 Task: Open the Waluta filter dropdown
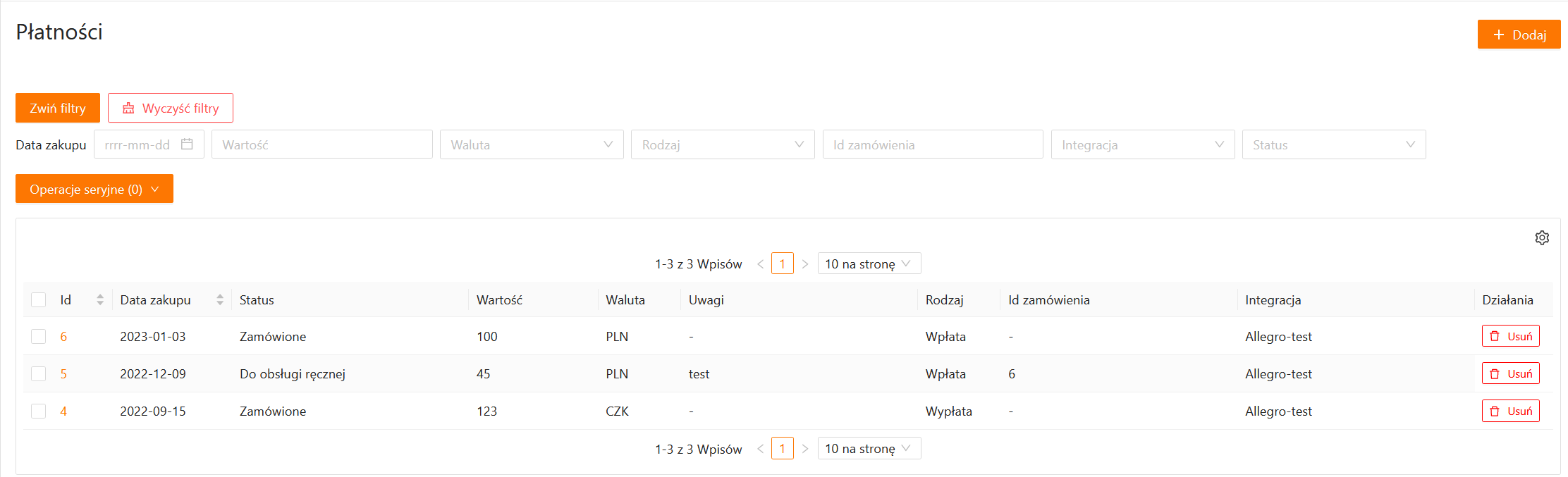pos(532,144)
